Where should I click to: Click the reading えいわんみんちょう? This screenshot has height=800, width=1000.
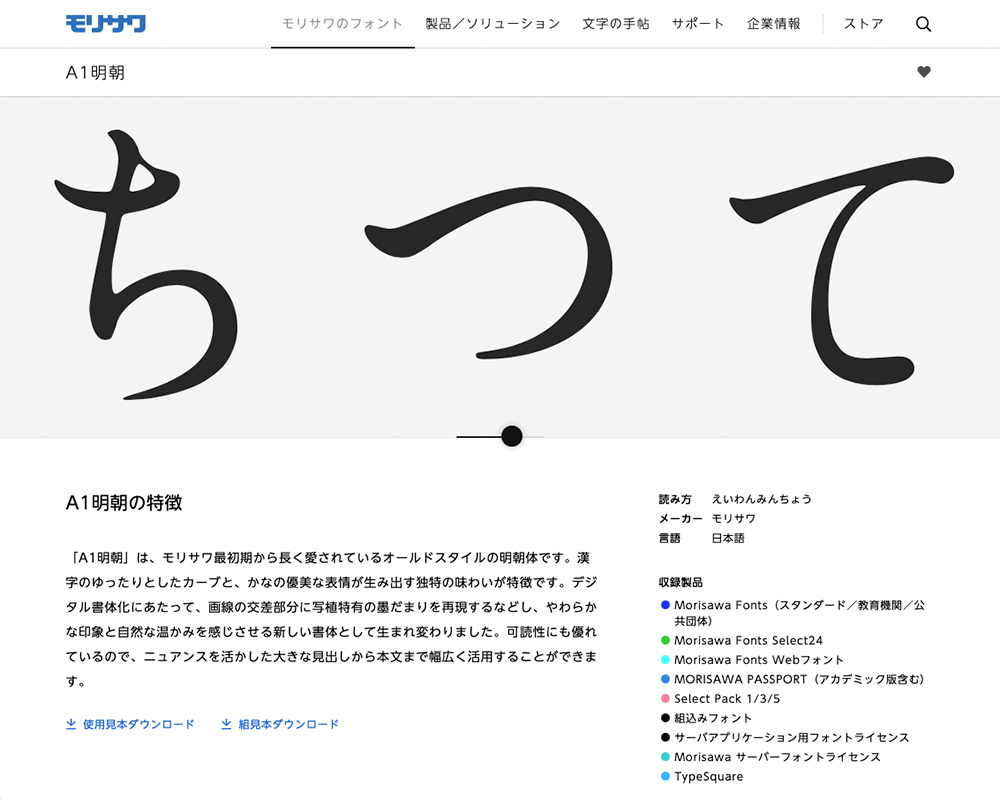pyautogui.click(x=761, y=499)
